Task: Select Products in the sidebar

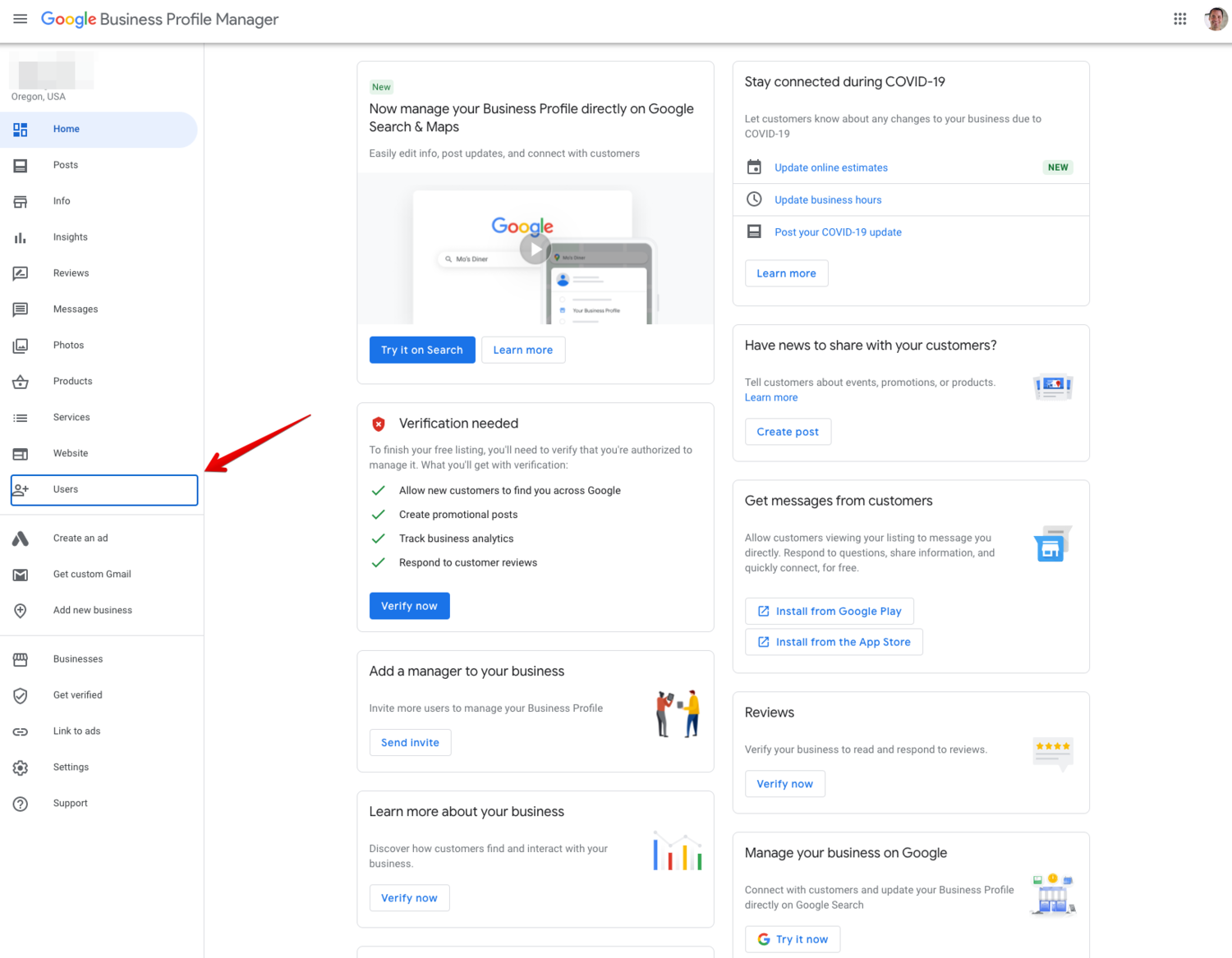Action: click(x=99, y=382)
